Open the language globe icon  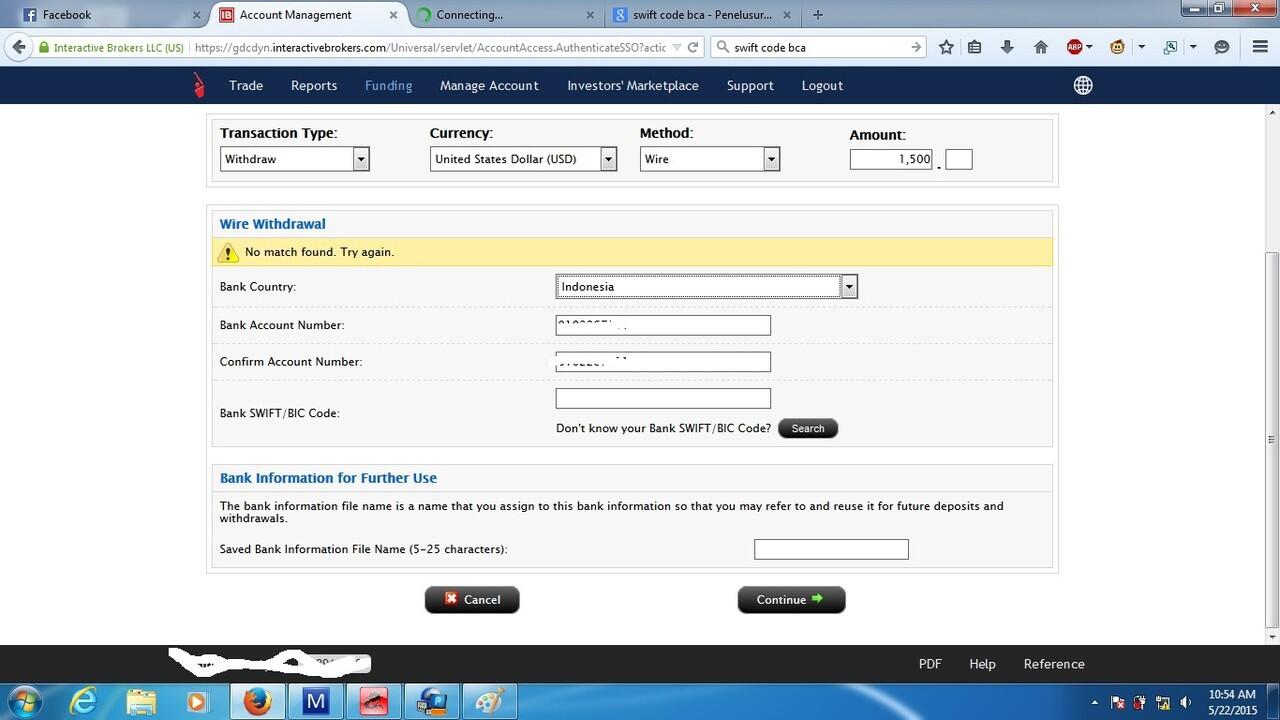(x=1083, y=86)
